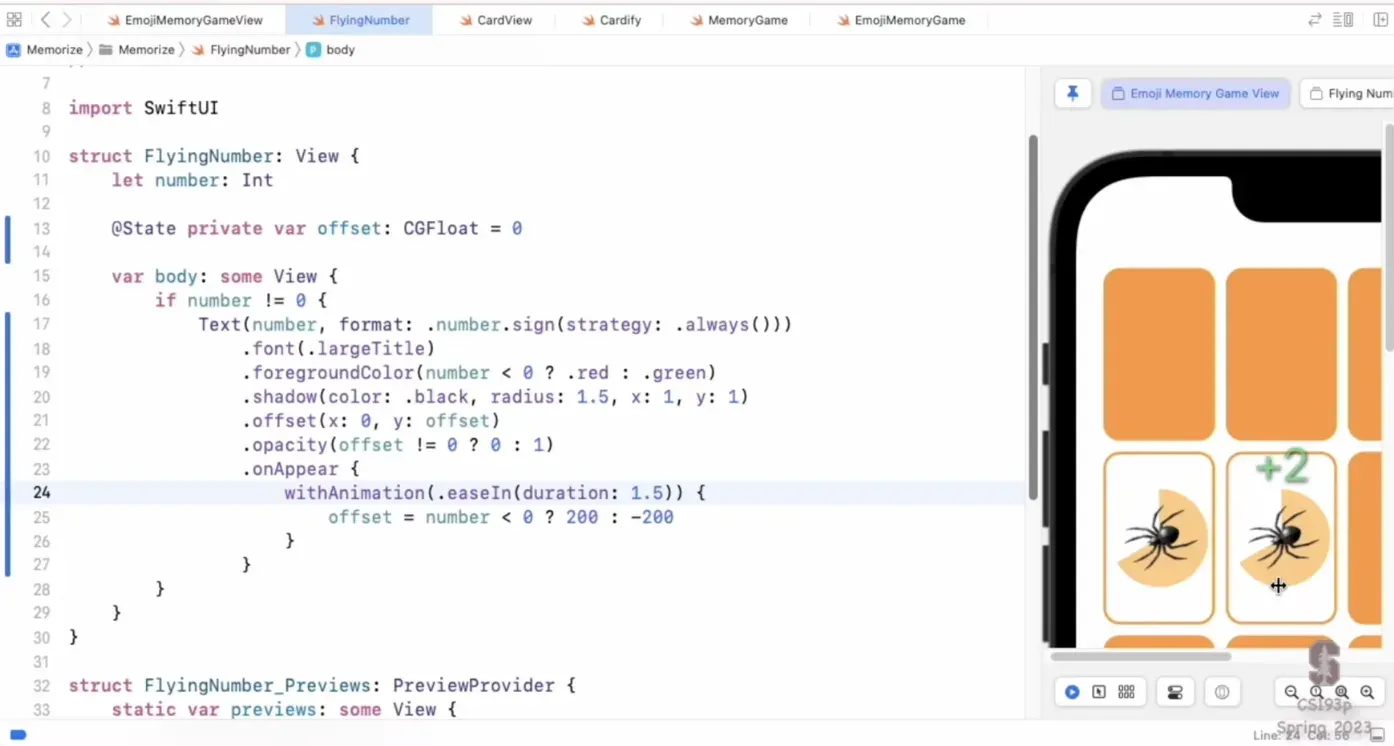Start the live preview mode
The width and height of the screenshot is (1394, 746).
pos(1072,692)
